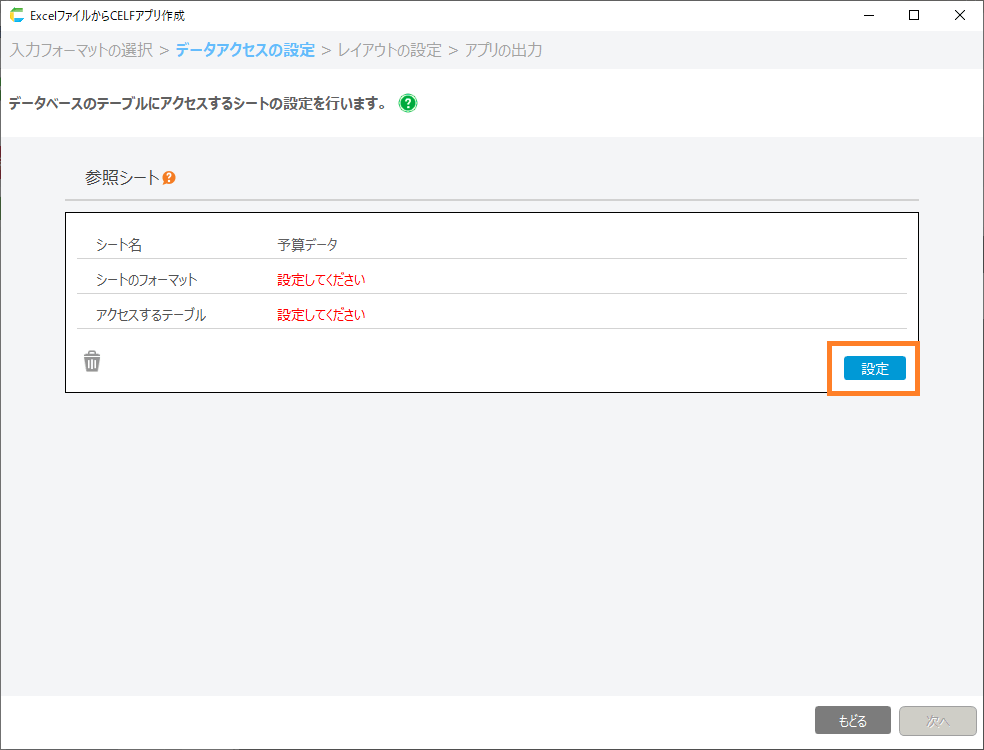Delete the sheet using the trash icon
Image resolution: width=984 pixels, height=750 pixels.
(x=92, y=362)
